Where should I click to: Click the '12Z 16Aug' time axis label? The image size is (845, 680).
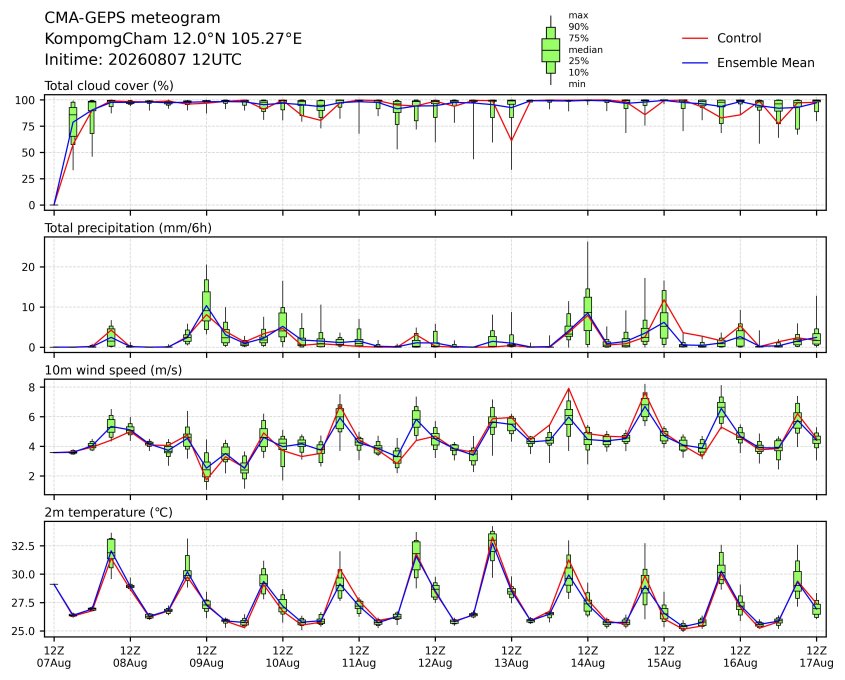point(740,656)
